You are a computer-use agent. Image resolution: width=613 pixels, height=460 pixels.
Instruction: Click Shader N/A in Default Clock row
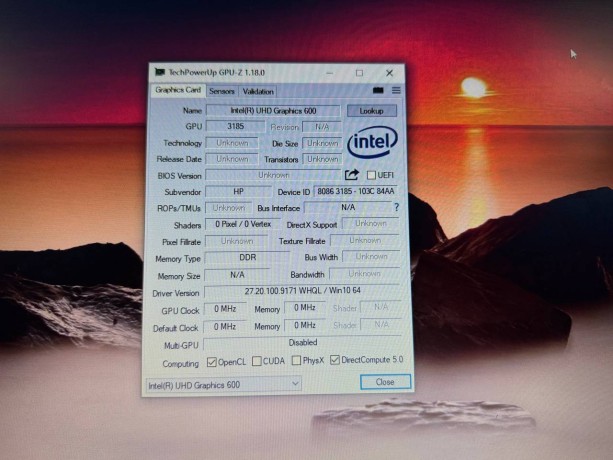click(x=381, y=324)
